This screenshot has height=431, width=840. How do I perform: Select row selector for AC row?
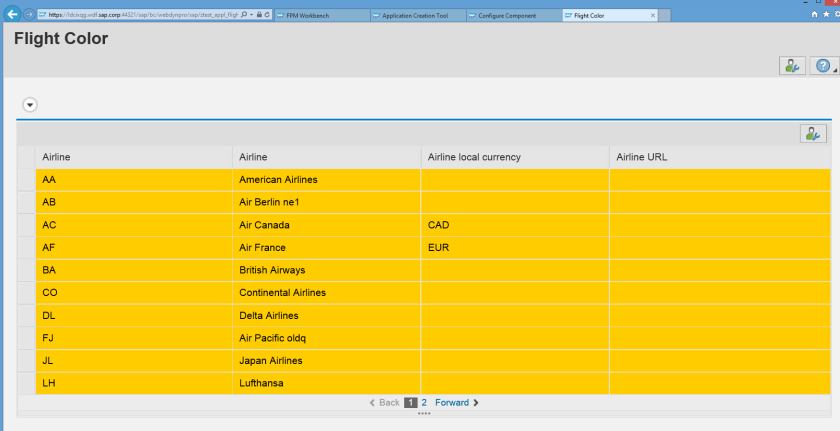pyautogui.click(x=26, y=225)
